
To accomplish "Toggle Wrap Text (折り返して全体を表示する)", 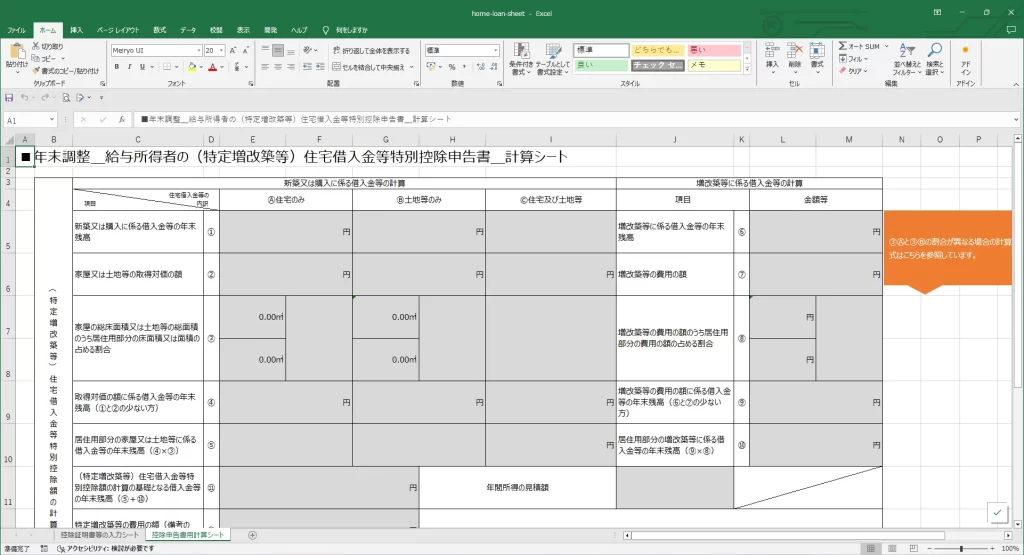I will [x=370, y=50].
